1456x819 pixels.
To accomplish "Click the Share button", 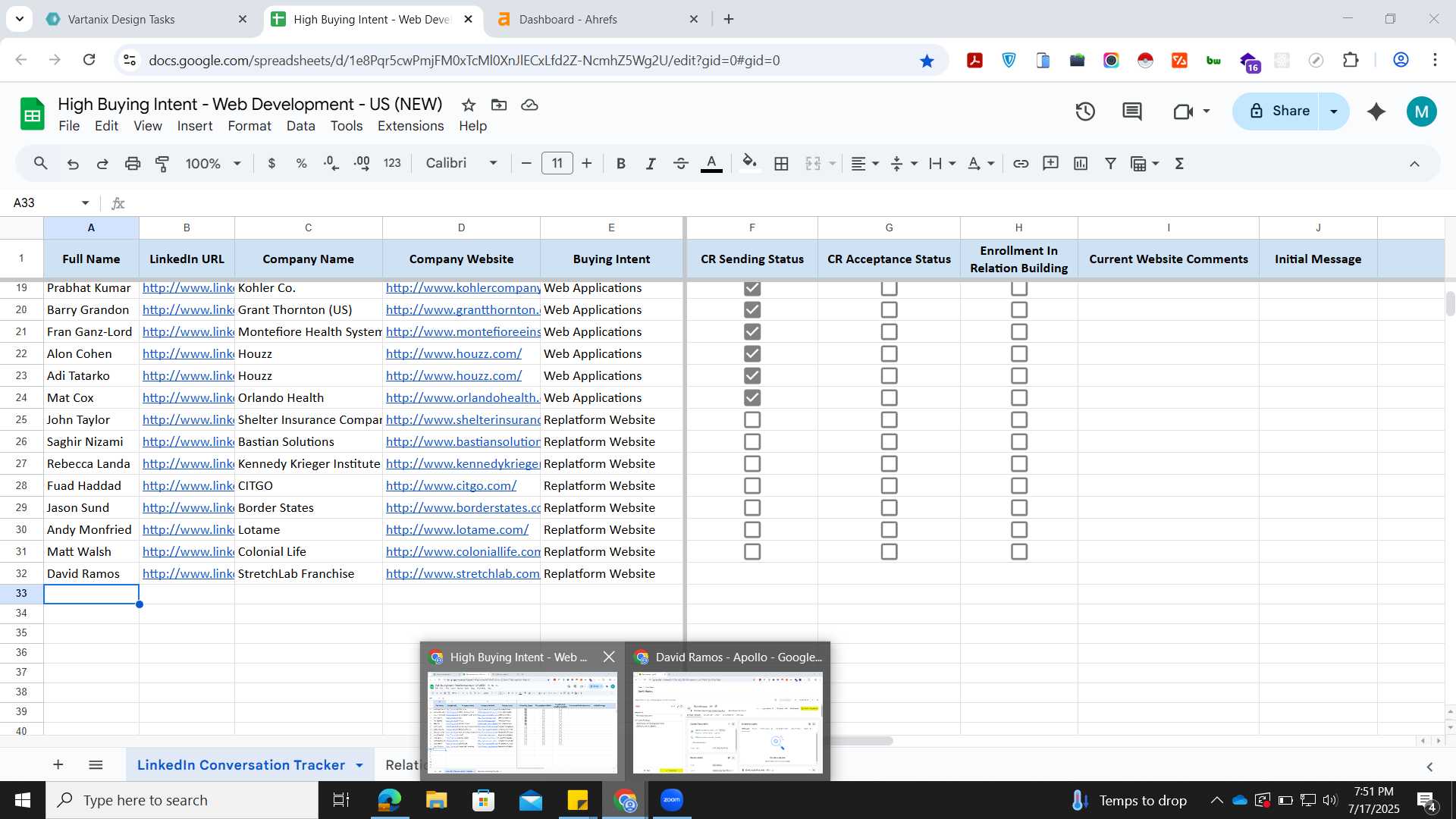I will 1278,111.
